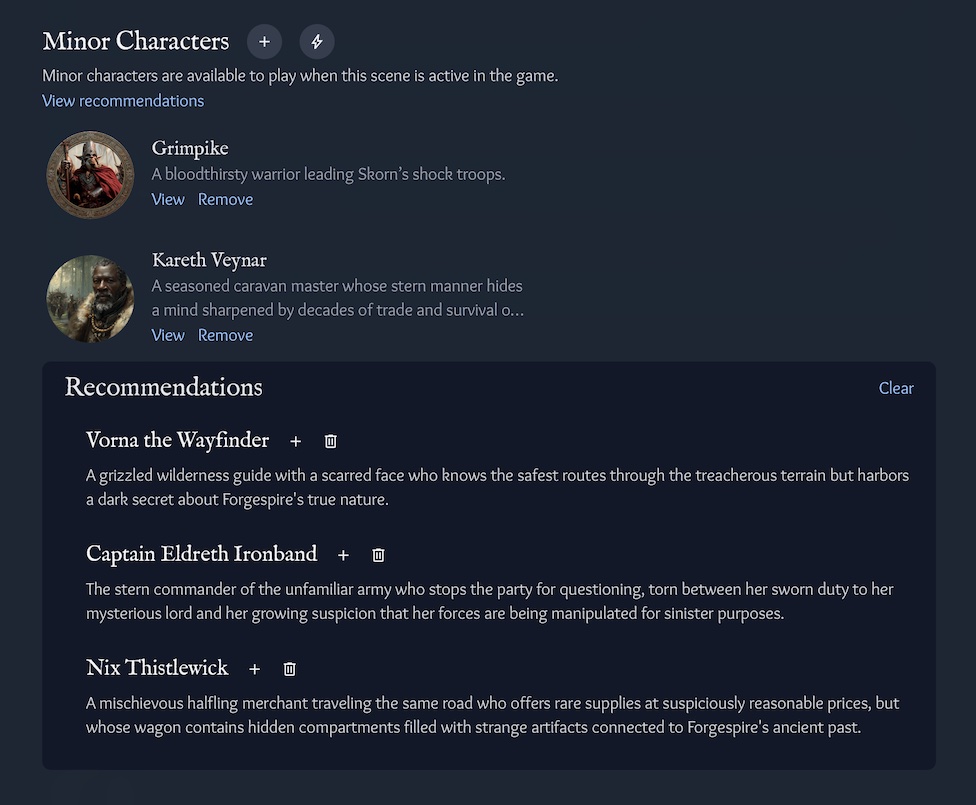Click the trash icon next to Nix Thistlewick
The height and width of the screenshot is (805, 976).
[289, 669]
